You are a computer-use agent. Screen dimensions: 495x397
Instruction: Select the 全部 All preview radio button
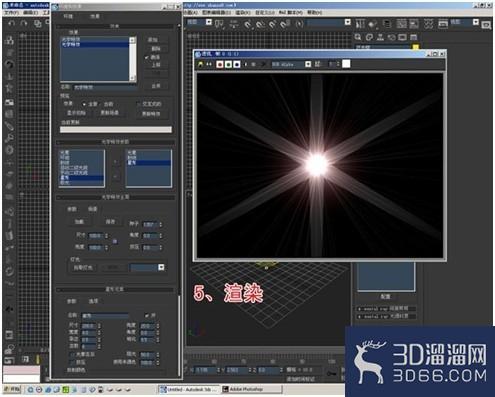pyautogui.click(x=84, y=104)
